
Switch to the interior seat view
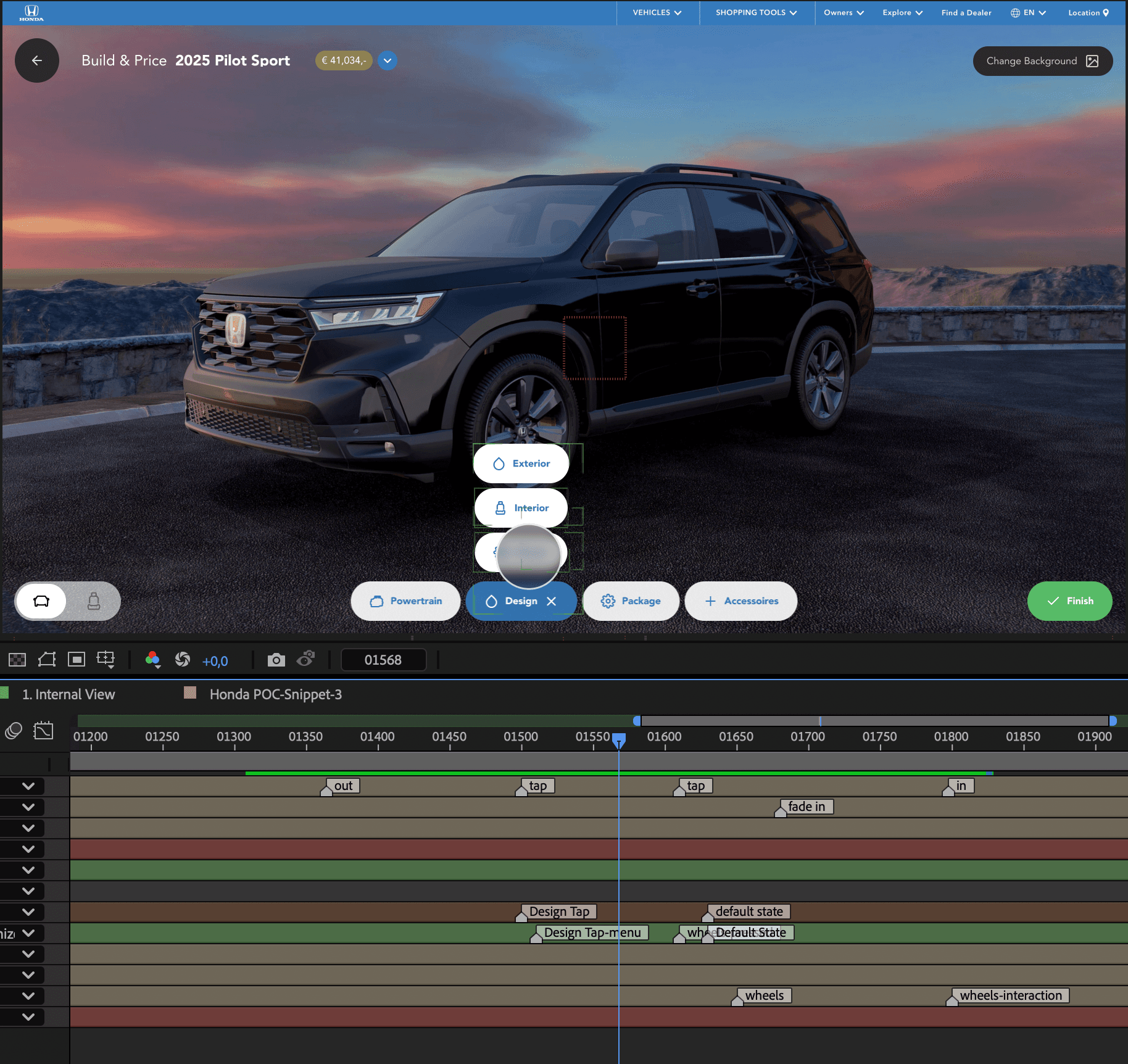(94, 601)
